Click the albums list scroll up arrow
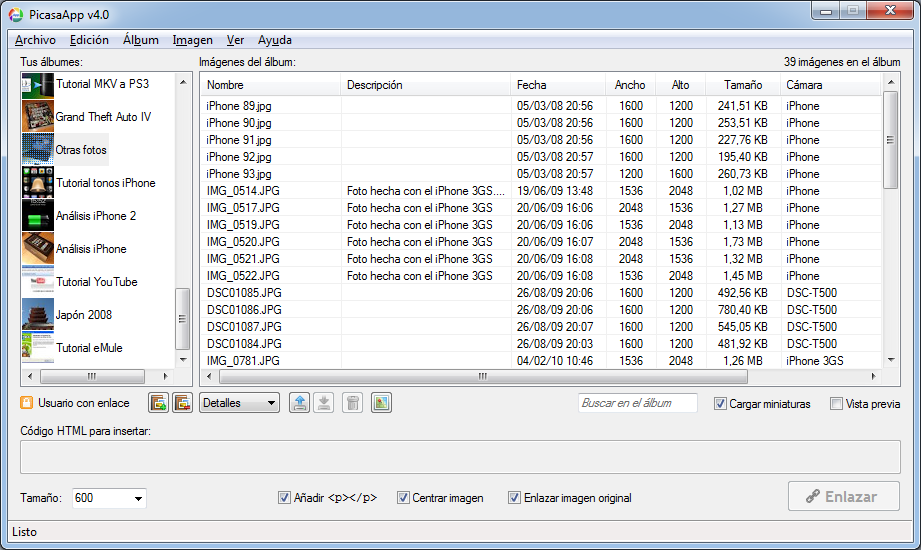The image size is (921, 550). click(183, 82)
